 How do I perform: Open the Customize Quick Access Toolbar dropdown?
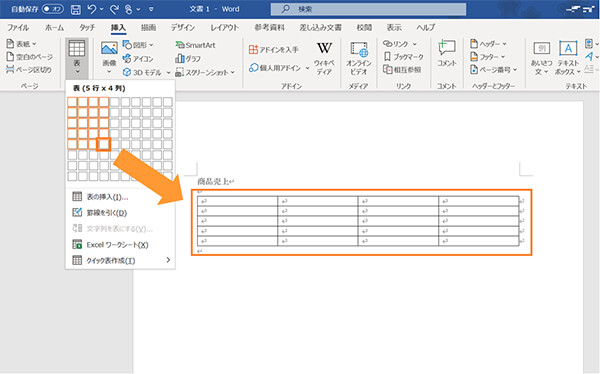click(151, 10)
